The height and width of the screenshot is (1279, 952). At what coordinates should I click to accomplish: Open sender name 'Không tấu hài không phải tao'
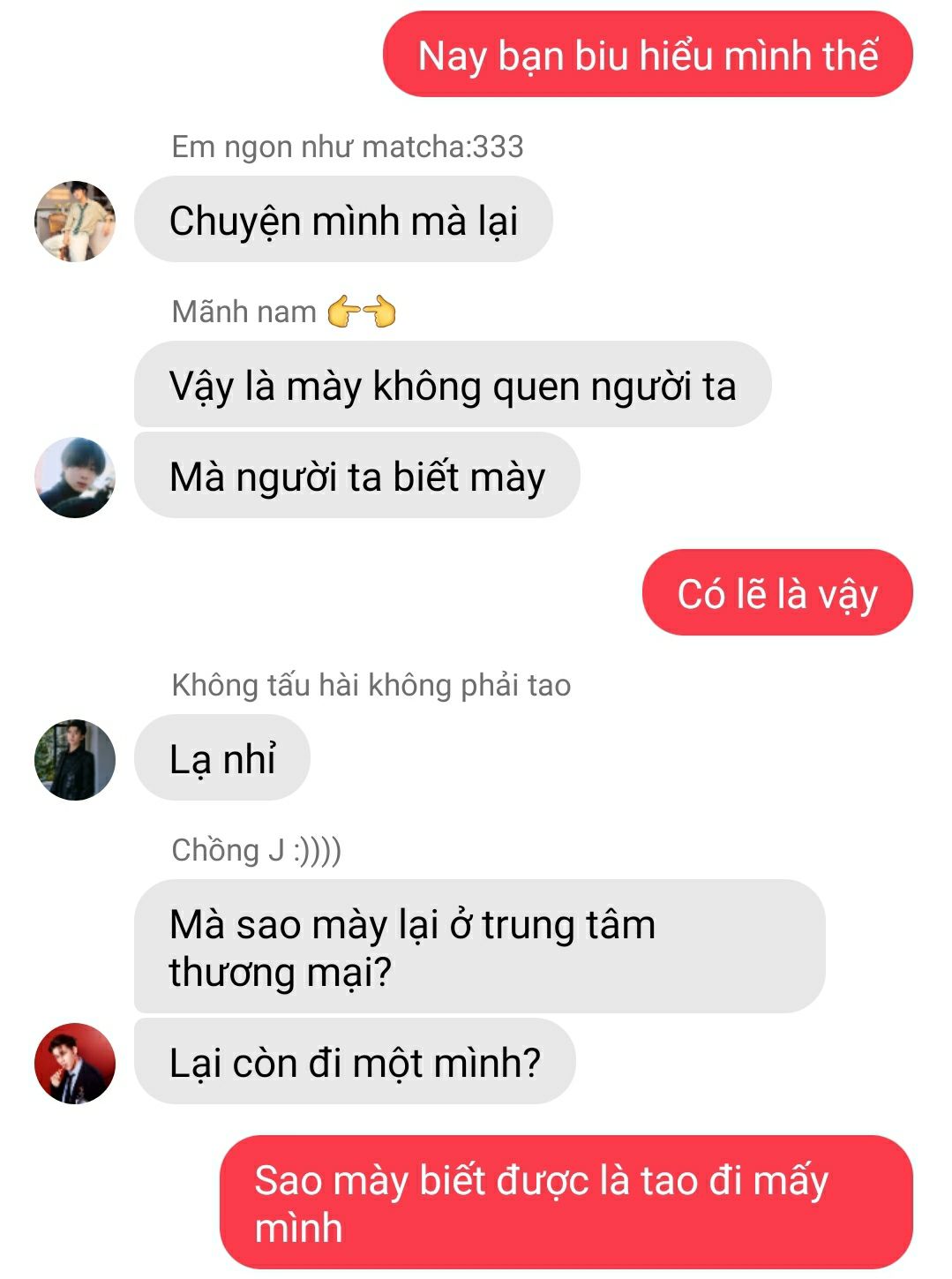pos(371,685)
